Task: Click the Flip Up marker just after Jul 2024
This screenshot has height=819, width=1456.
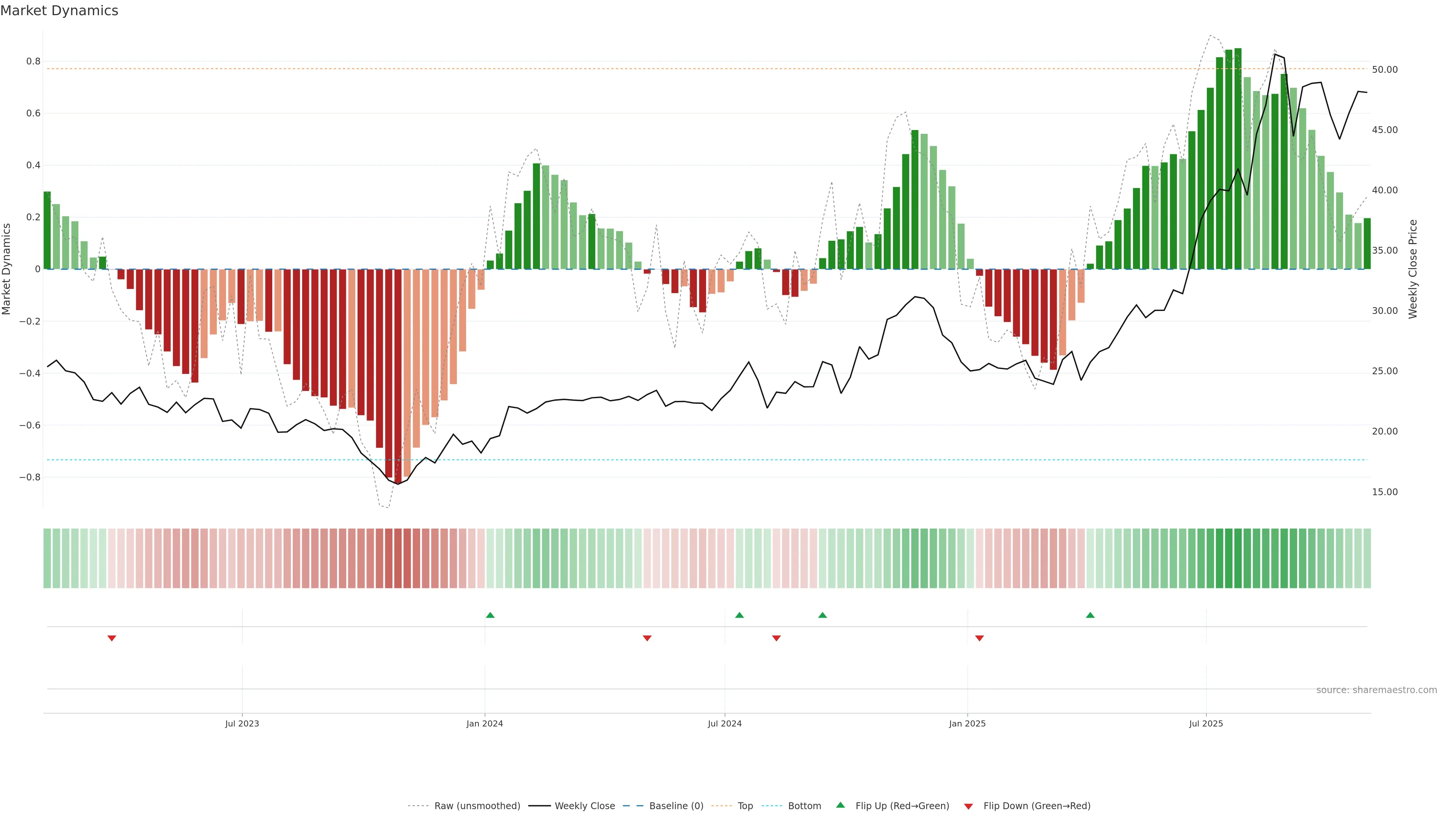Action: click(x=739, y=615)
